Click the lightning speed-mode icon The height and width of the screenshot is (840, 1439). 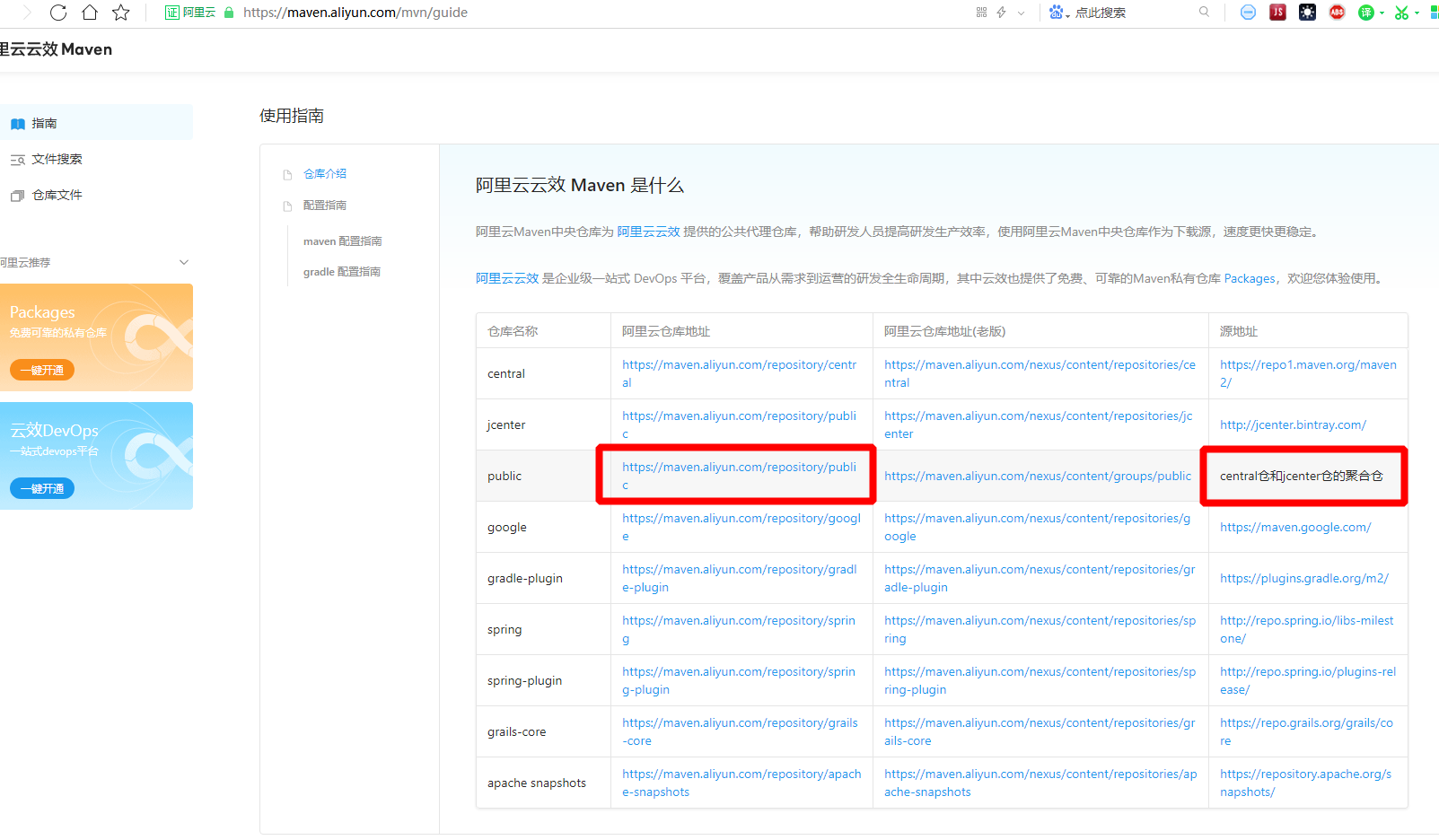point(1002,13)
